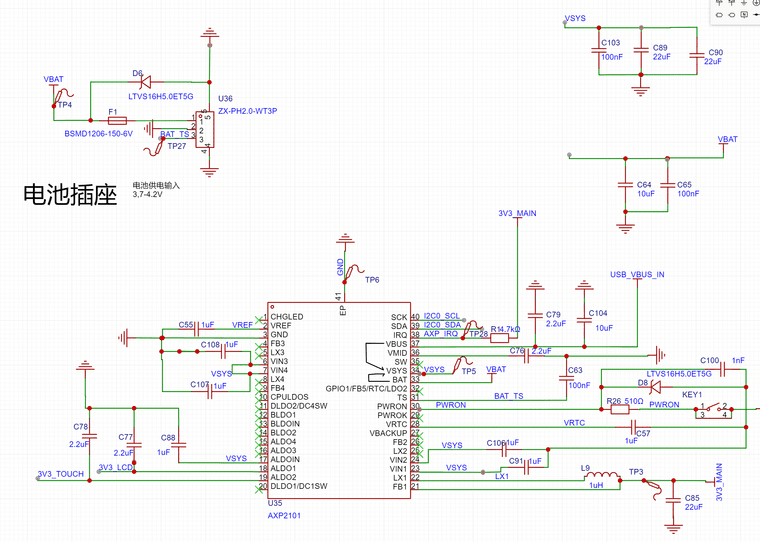Select the F1 designator label

[x=112, y=112]
